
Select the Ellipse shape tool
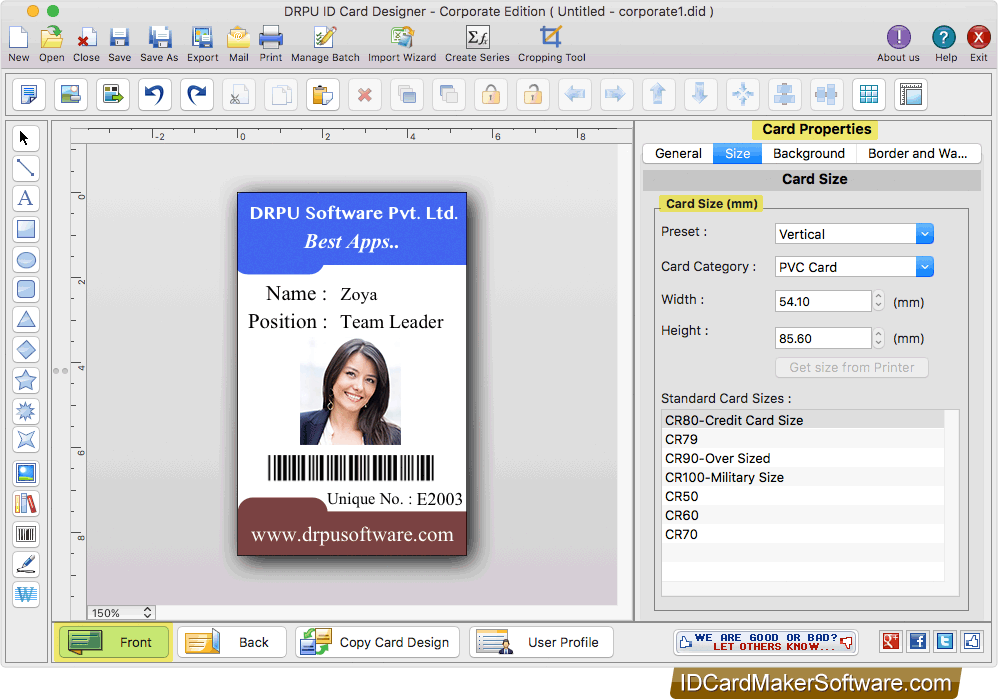(25, 259)
